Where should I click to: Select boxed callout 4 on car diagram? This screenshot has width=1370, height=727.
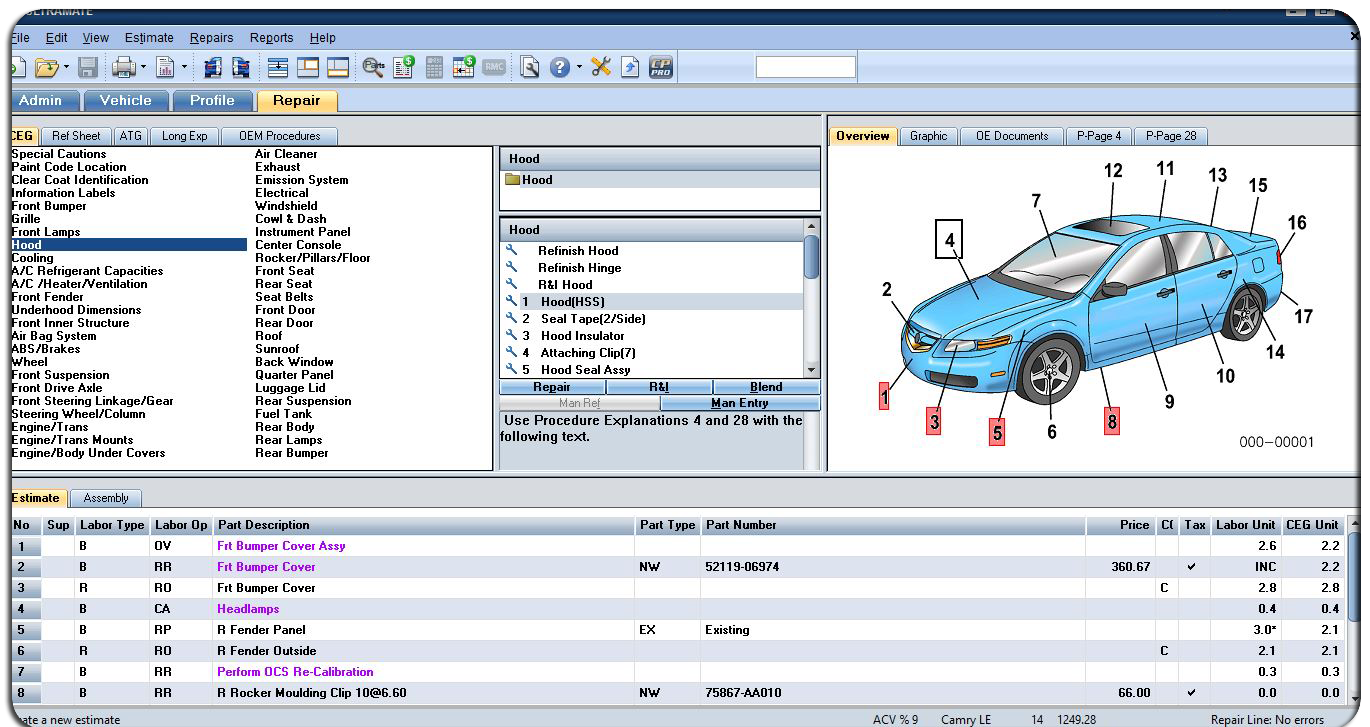click(x=949, y=239)
